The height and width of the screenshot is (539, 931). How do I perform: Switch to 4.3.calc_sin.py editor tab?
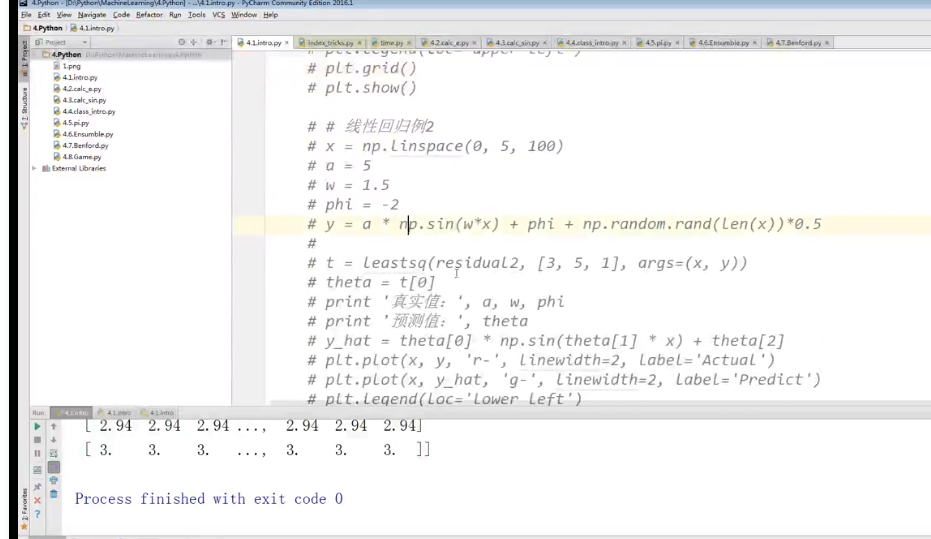[x=517, y=43]
